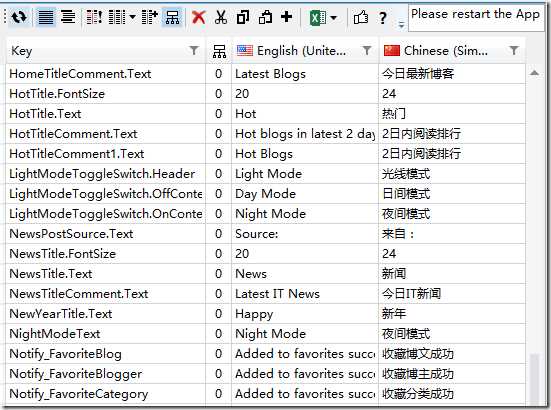This screenshot has height=410, width=551.
Task: Click the red exclamation columns filter icon
Action: coord(94,17)
